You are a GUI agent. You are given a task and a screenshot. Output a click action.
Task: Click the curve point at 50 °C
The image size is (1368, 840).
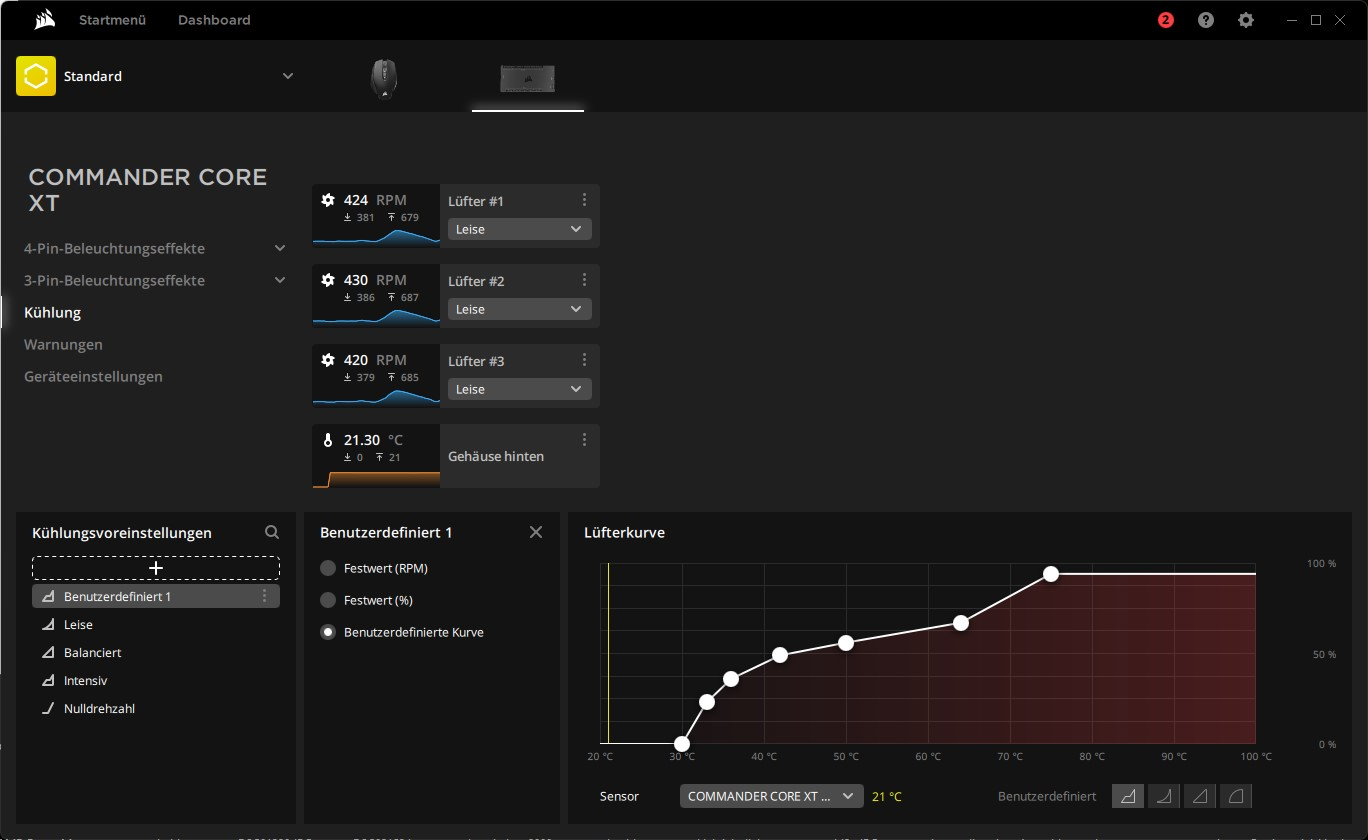pyautogui.click(x=846, y=643)
